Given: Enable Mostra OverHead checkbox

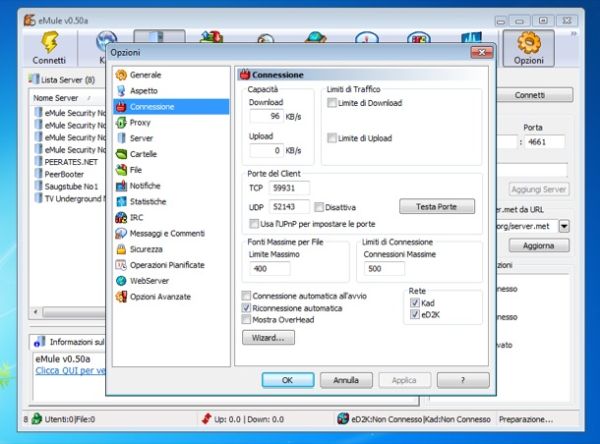Looking at the screenshot, I should click(x=246, y=320).
